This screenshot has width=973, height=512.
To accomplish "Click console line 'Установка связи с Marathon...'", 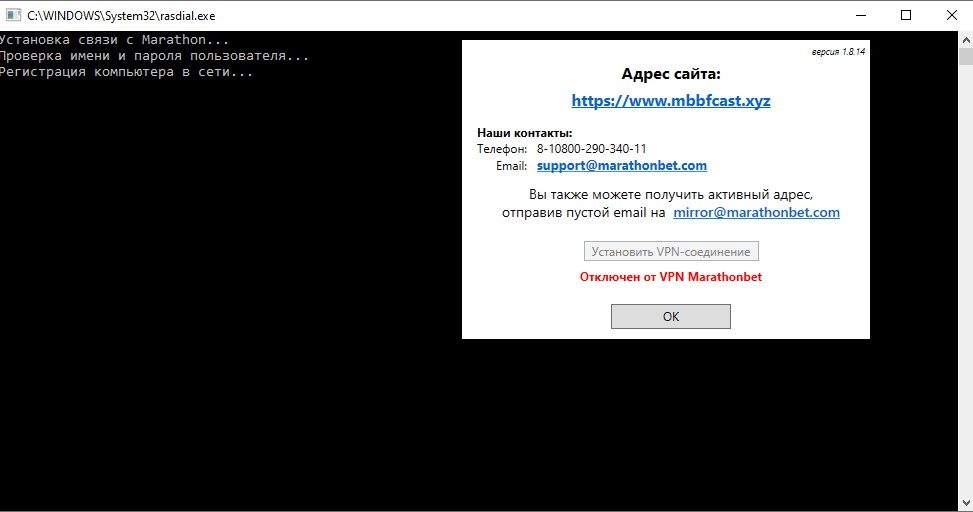I will 114,40.
